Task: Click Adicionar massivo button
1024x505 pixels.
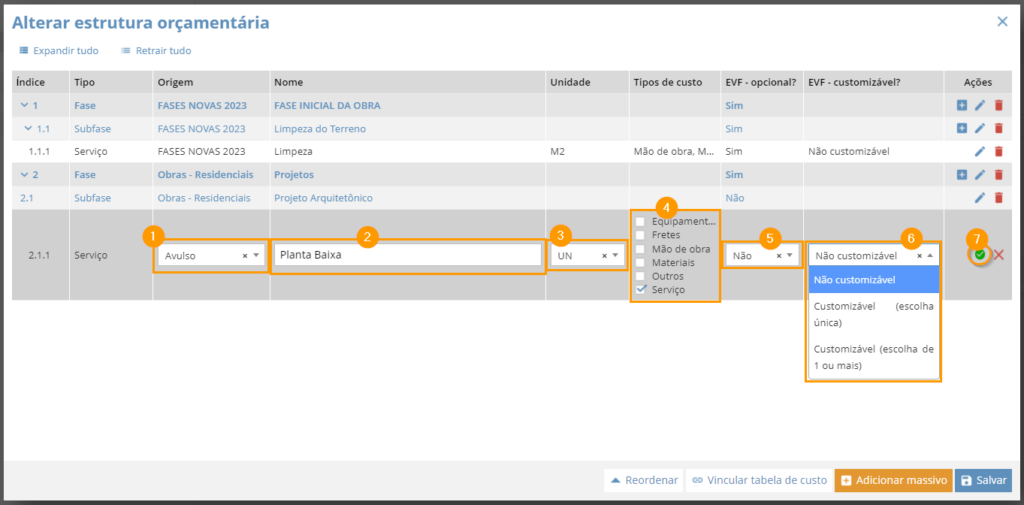Action: click(893, 480)
